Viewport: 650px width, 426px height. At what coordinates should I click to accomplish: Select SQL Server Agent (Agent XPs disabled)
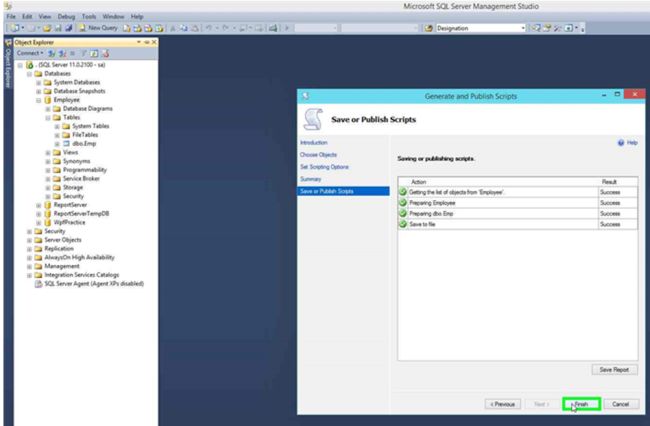[x=94, y=284]
